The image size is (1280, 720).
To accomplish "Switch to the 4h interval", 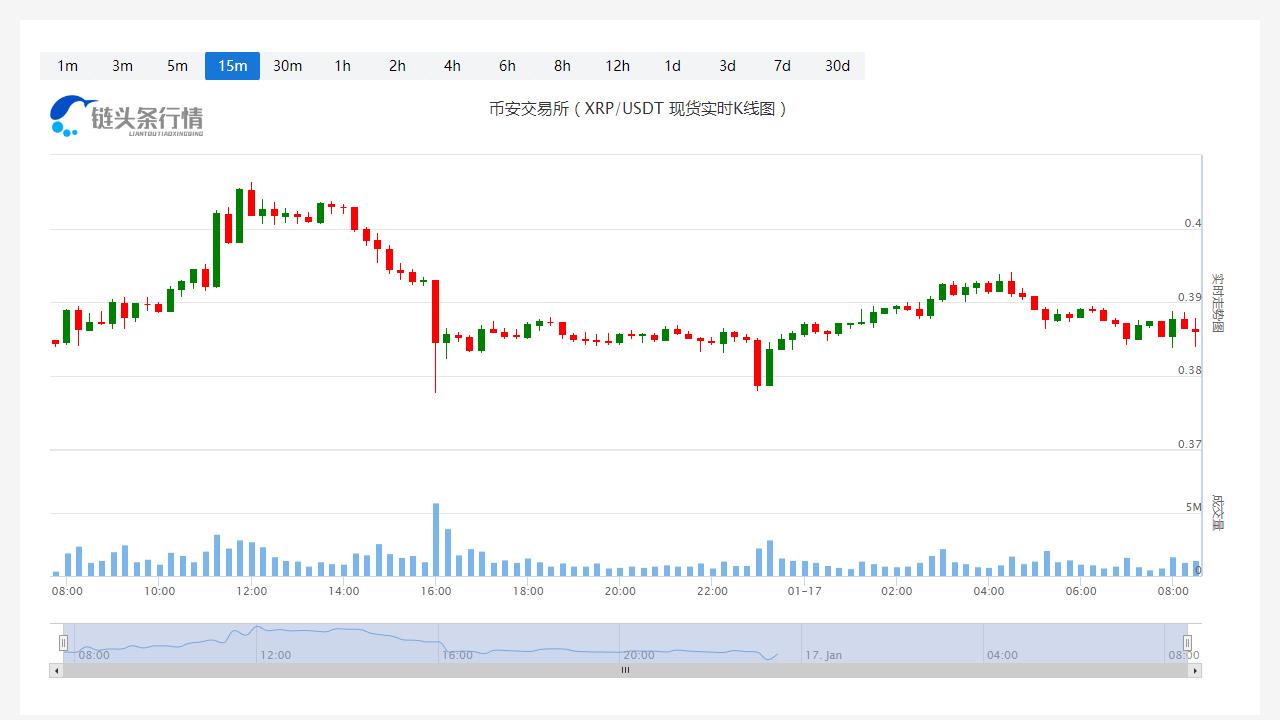I will coord(452,66).
